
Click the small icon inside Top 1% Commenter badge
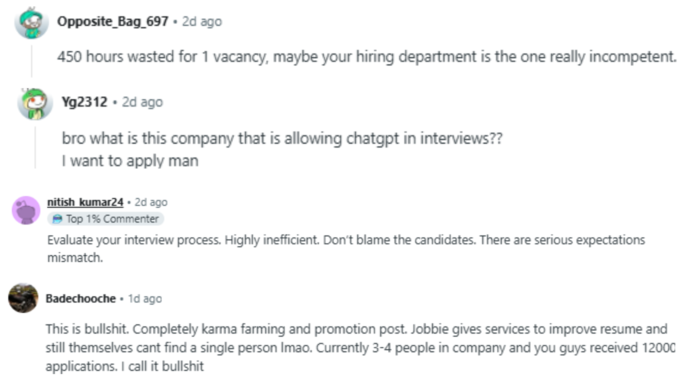pos(57,219)
